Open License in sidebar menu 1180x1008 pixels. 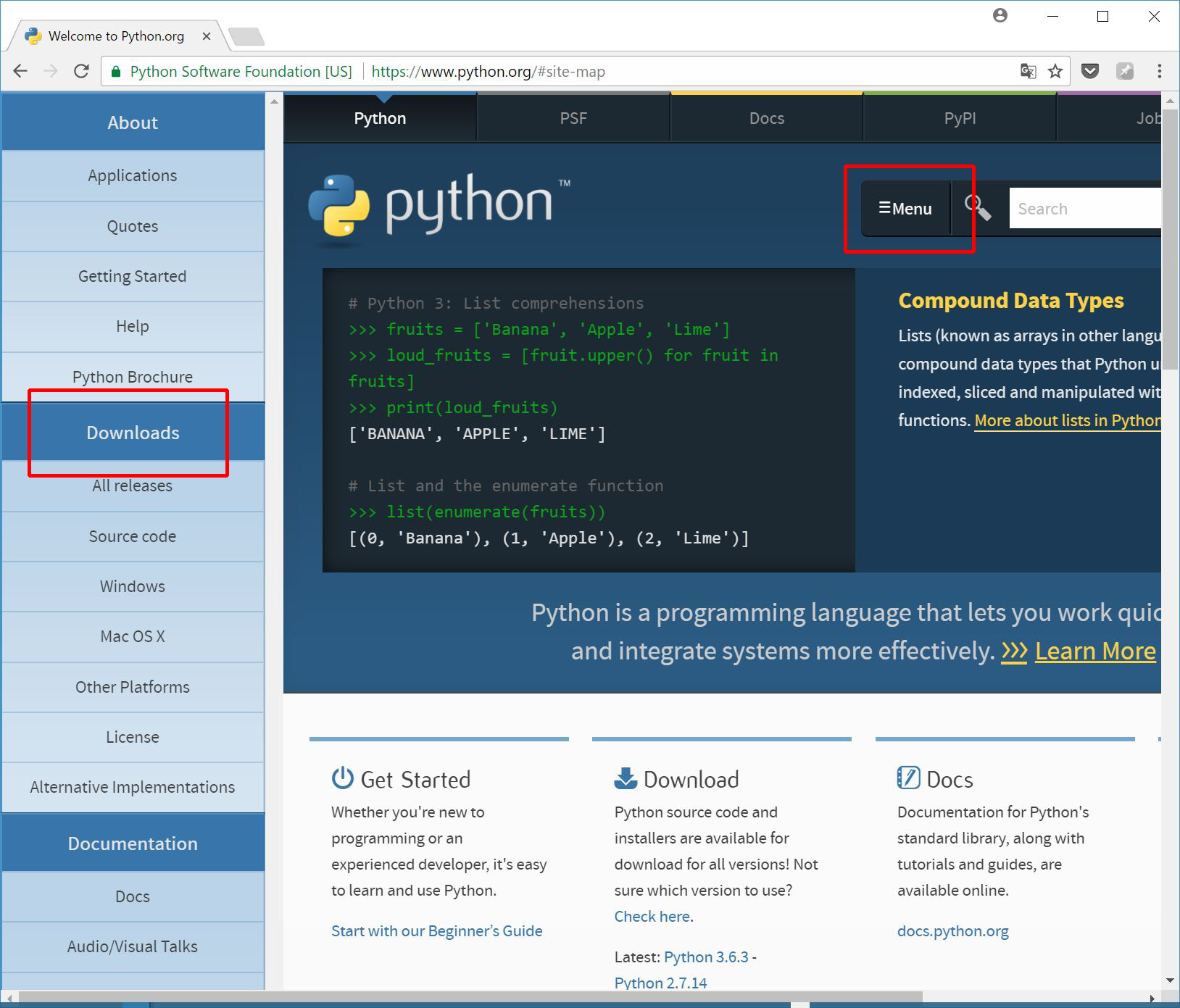click(x=133, y=737)
